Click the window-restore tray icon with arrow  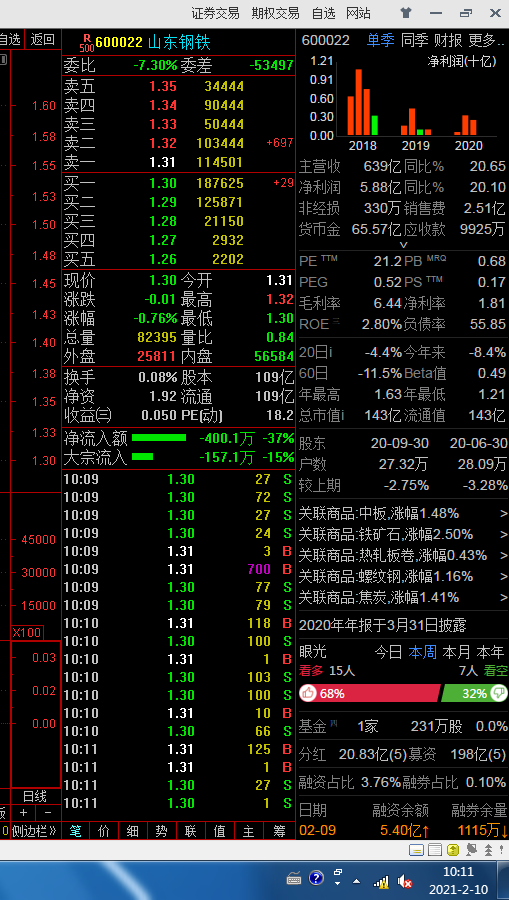pos(338,877)
